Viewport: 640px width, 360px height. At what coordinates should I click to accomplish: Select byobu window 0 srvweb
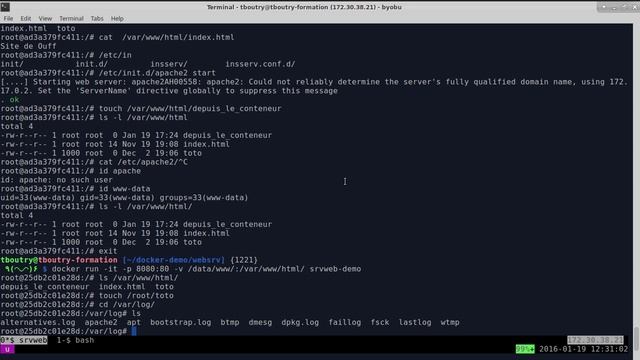pos(24,340)
